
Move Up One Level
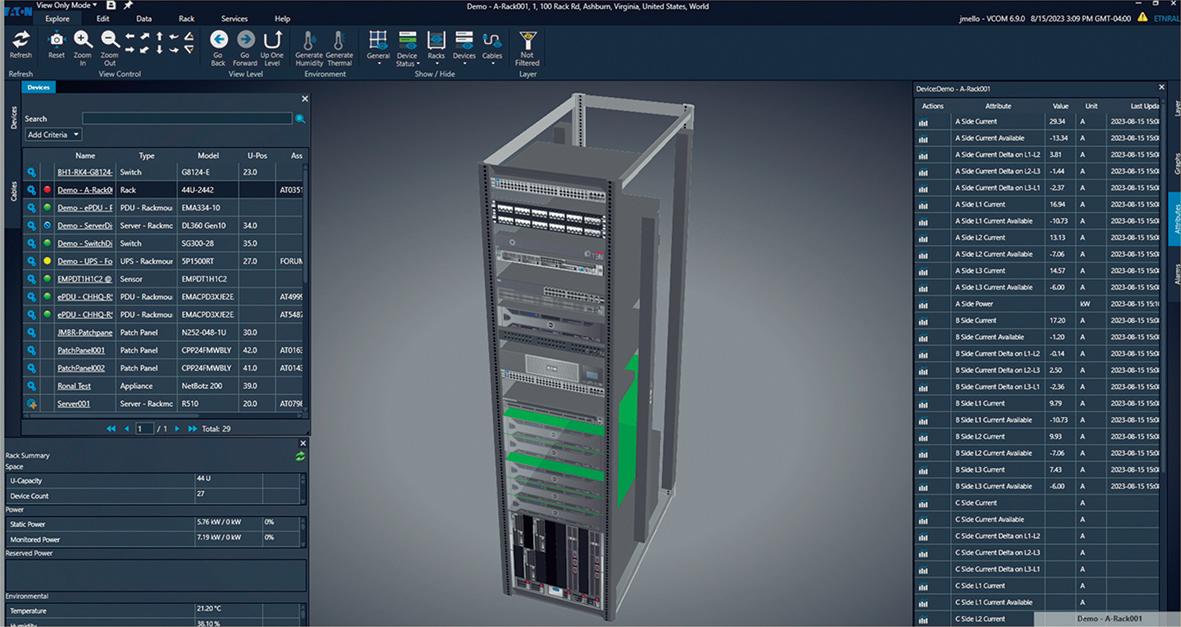point(272,47)
